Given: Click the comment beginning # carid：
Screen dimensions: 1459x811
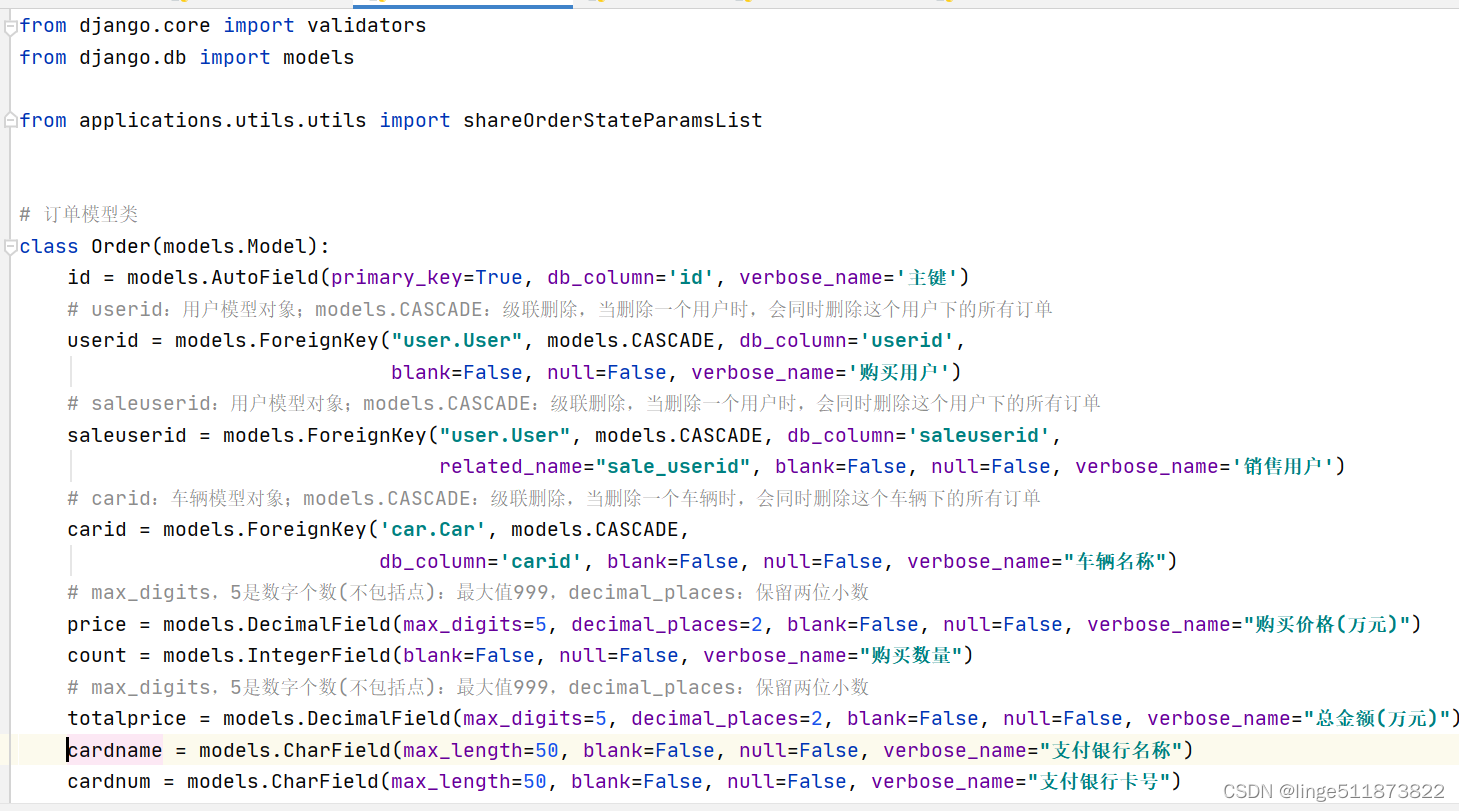Looking at the screenshot, I should click(x=554, y=499).
